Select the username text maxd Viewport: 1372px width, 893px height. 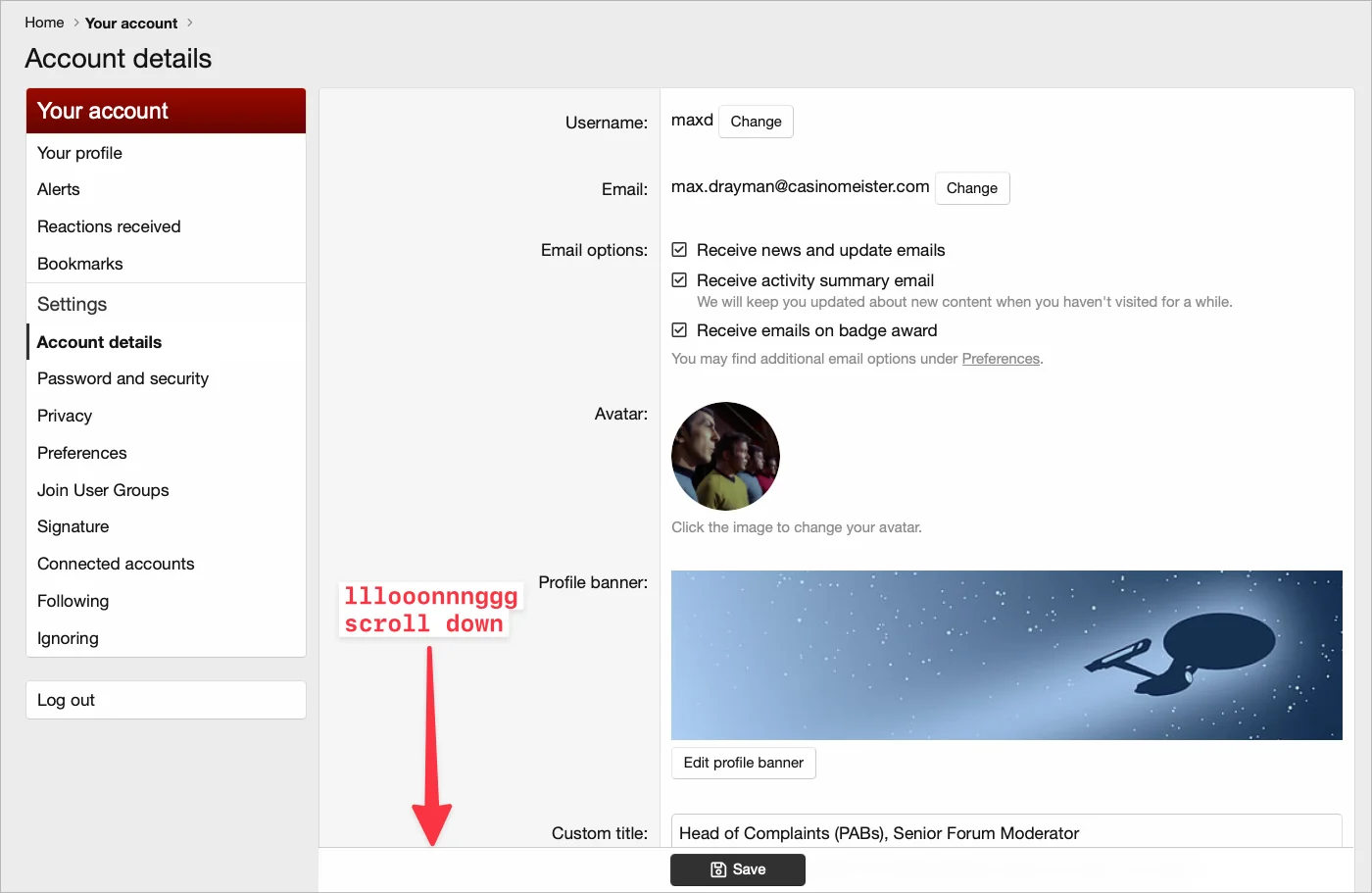point(692,120)
